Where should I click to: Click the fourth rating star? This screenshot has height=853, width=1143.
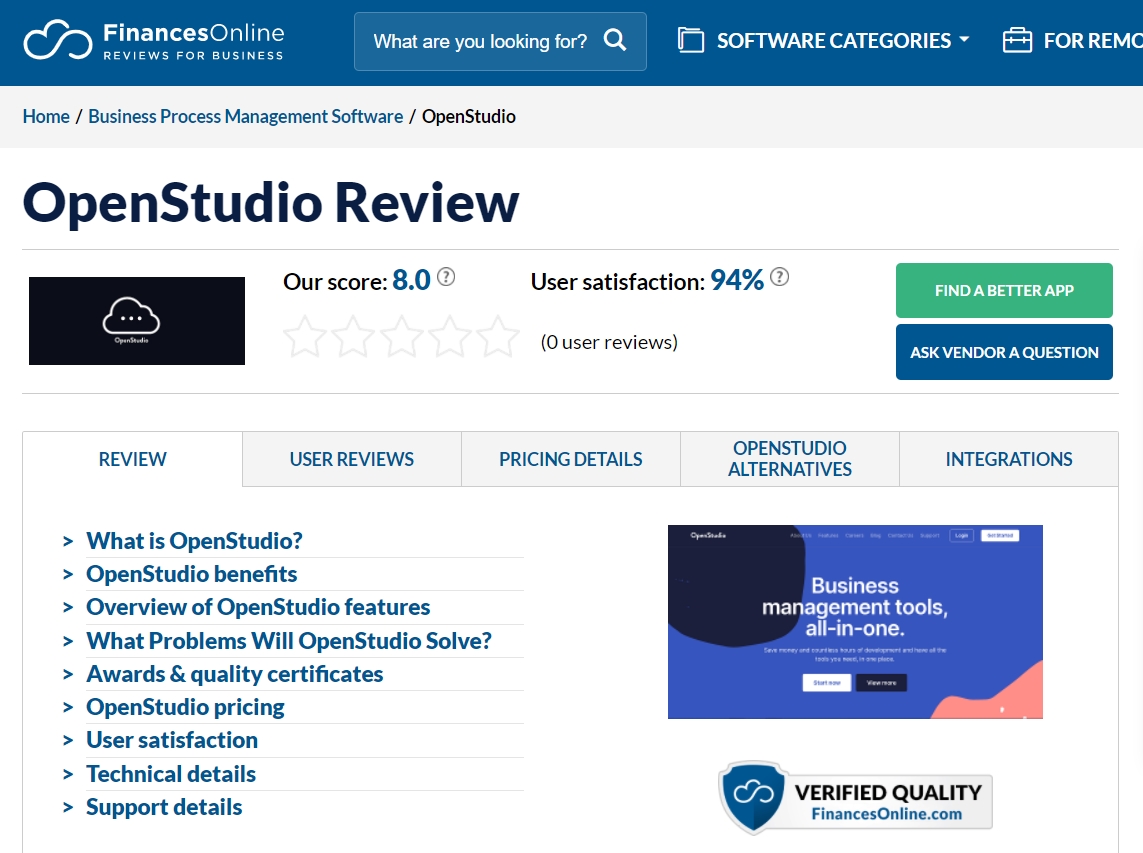pyautogui.click(x=450, y=337)
